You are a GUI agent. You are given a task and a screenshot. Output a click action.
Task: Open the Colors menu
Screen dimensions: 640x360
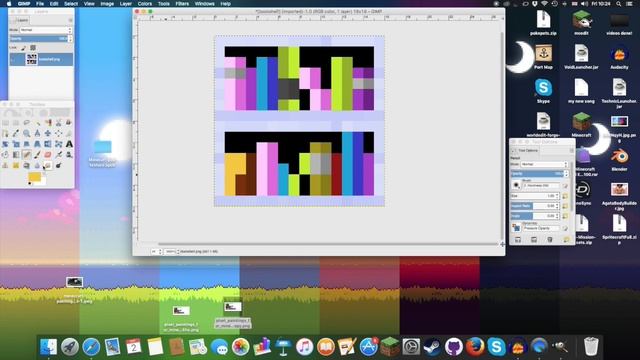pyautogui.click(x=144, y=4)
